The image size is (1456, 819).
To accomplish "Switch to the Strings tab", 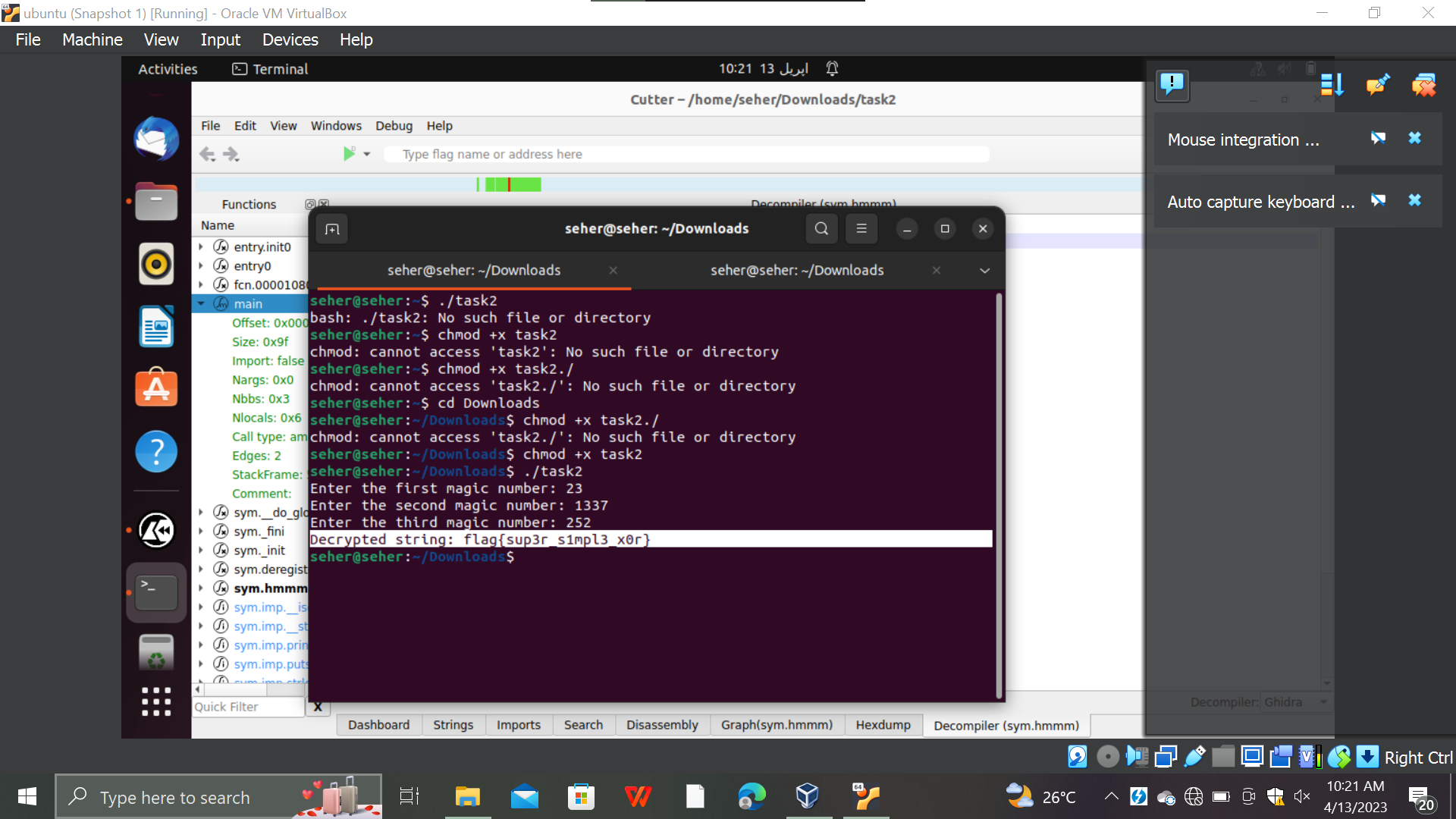I will (453, 725).
